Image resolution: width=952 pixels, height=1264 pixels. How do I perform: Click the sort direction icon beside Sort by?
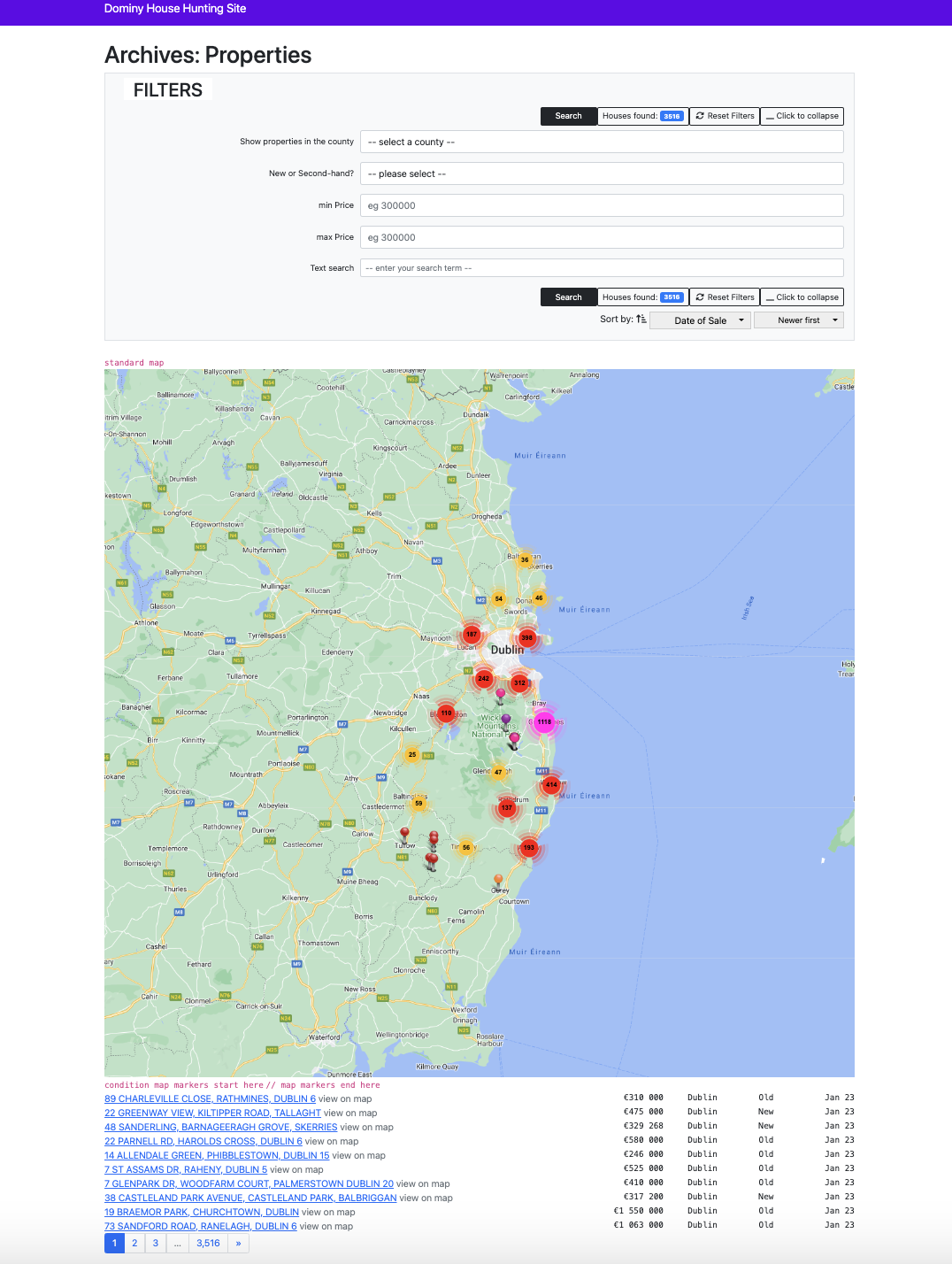[x=641, y=320]
